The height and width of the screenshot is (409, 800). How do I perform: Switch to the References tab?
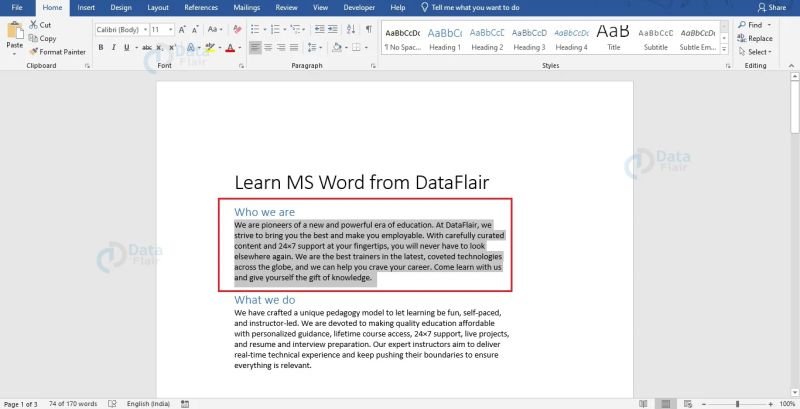point(201,8)
